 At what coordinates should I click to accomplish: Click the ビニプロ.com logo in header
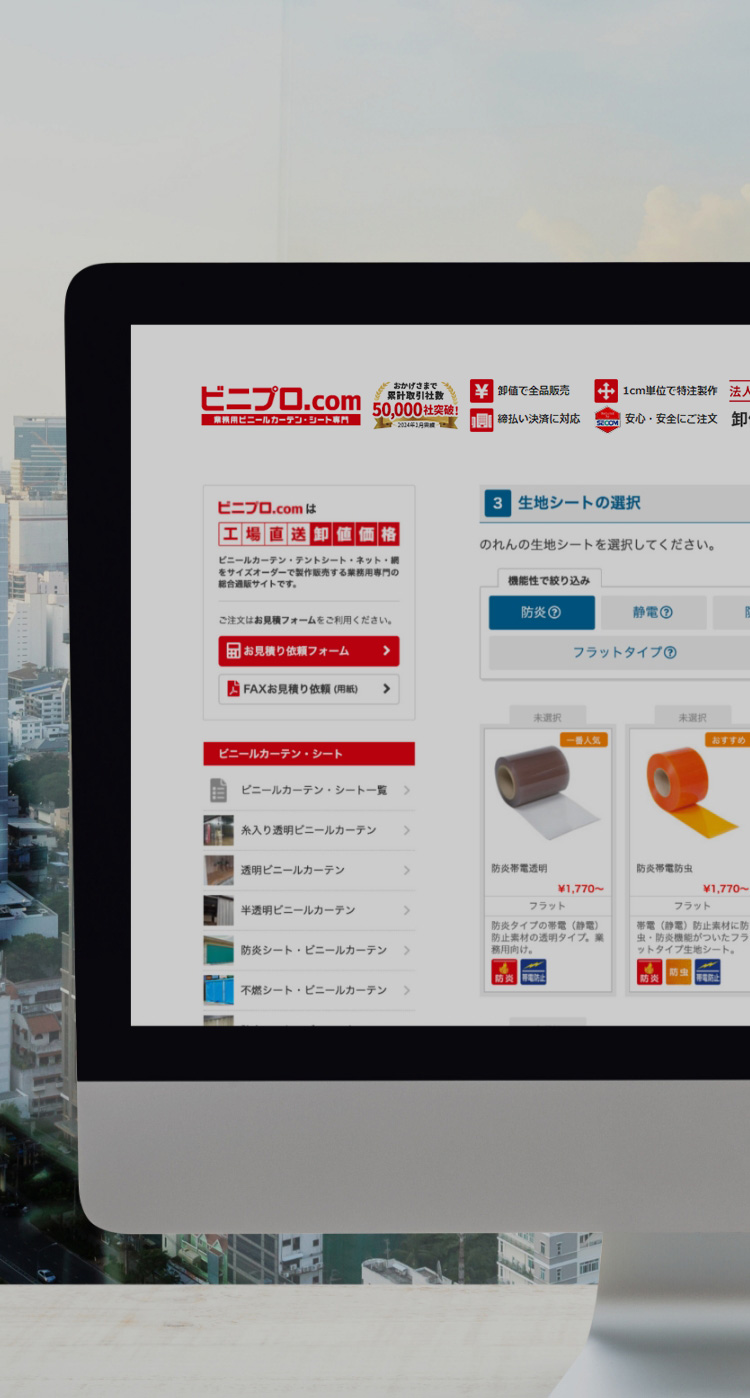coord(281,405)
